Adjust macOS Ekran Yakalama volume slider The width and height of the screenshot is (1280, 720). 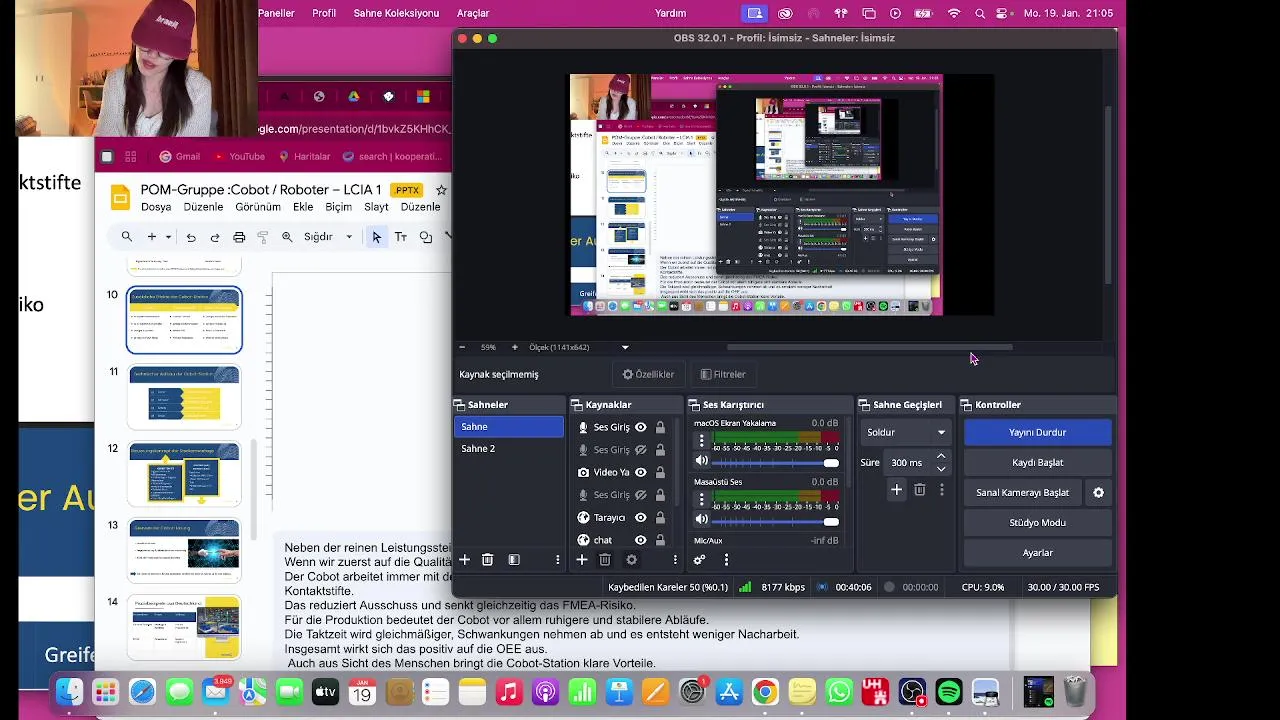coord(776,462)
